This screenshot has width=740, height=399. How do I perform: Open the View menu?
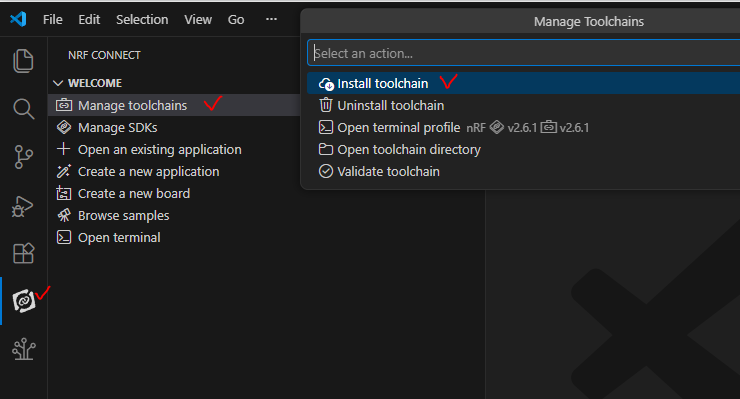(x=198, y=19)
